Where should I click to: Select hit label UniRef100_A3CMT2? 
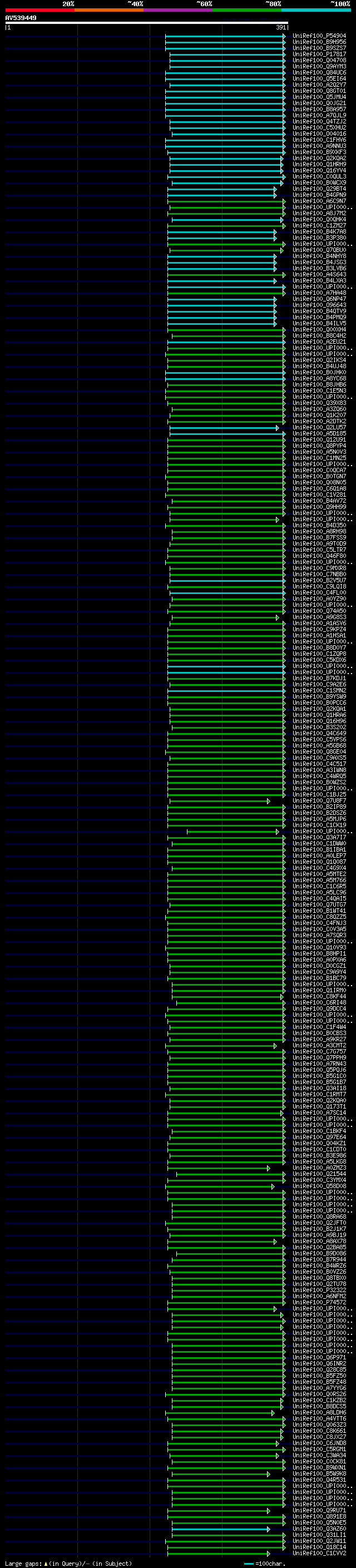point(319,1046)
